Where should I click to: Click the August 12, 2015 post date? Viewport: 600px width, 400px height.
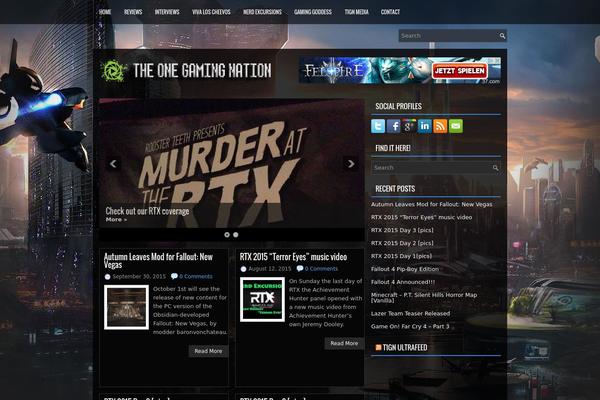pos(269,269)
